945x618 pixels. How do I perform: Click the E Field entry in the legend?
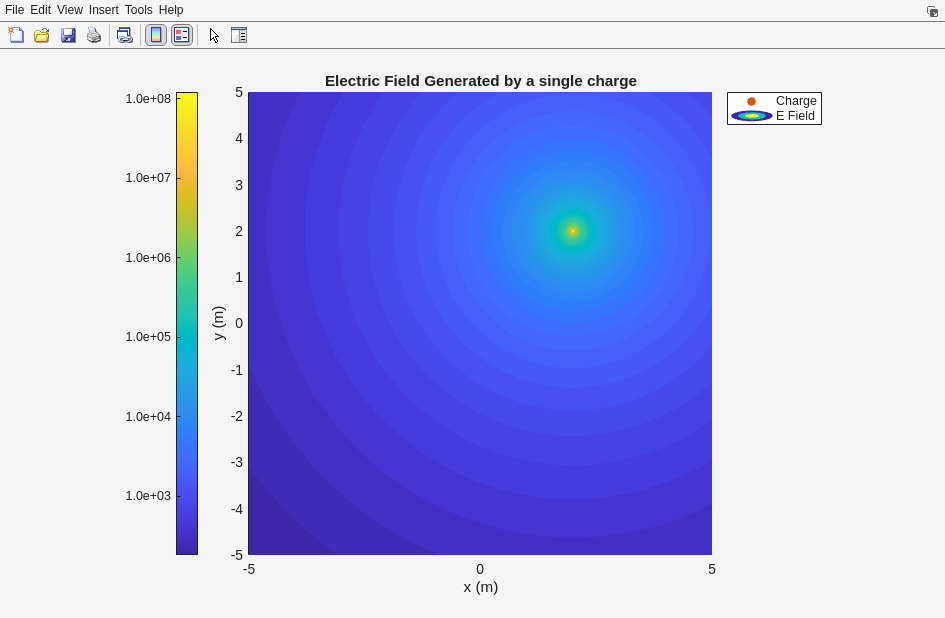click(795, 116)
